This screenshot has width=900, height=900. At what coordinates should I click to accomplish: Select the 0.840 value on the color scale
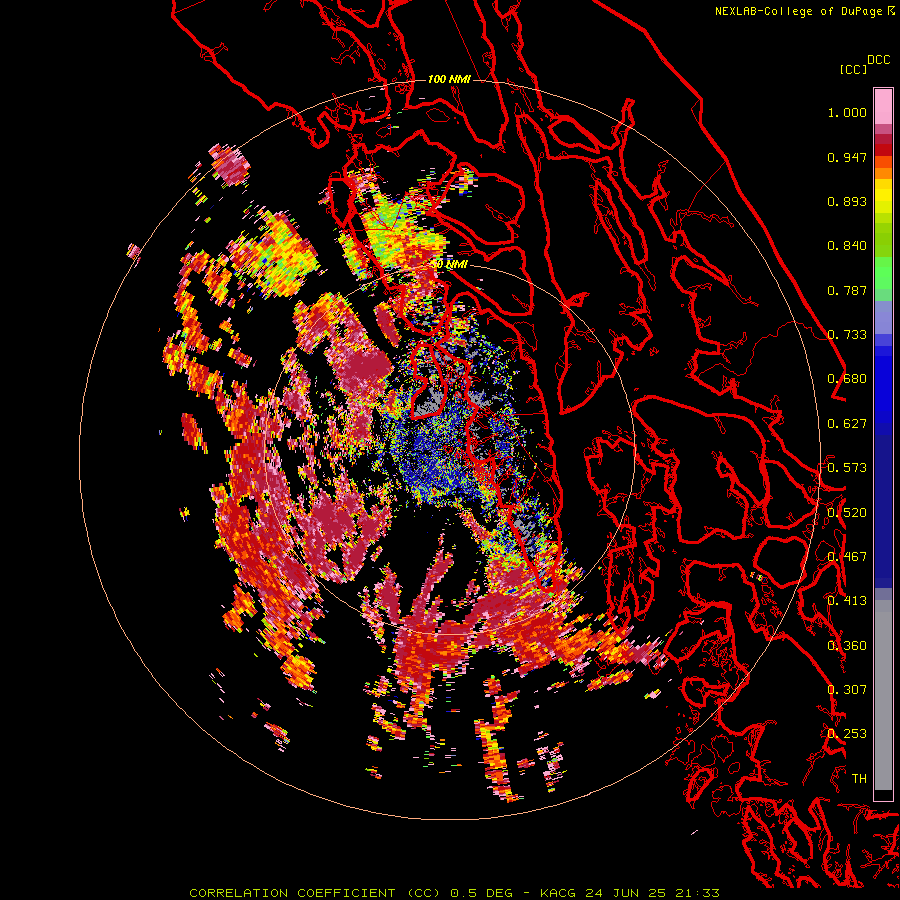(847, 246)
